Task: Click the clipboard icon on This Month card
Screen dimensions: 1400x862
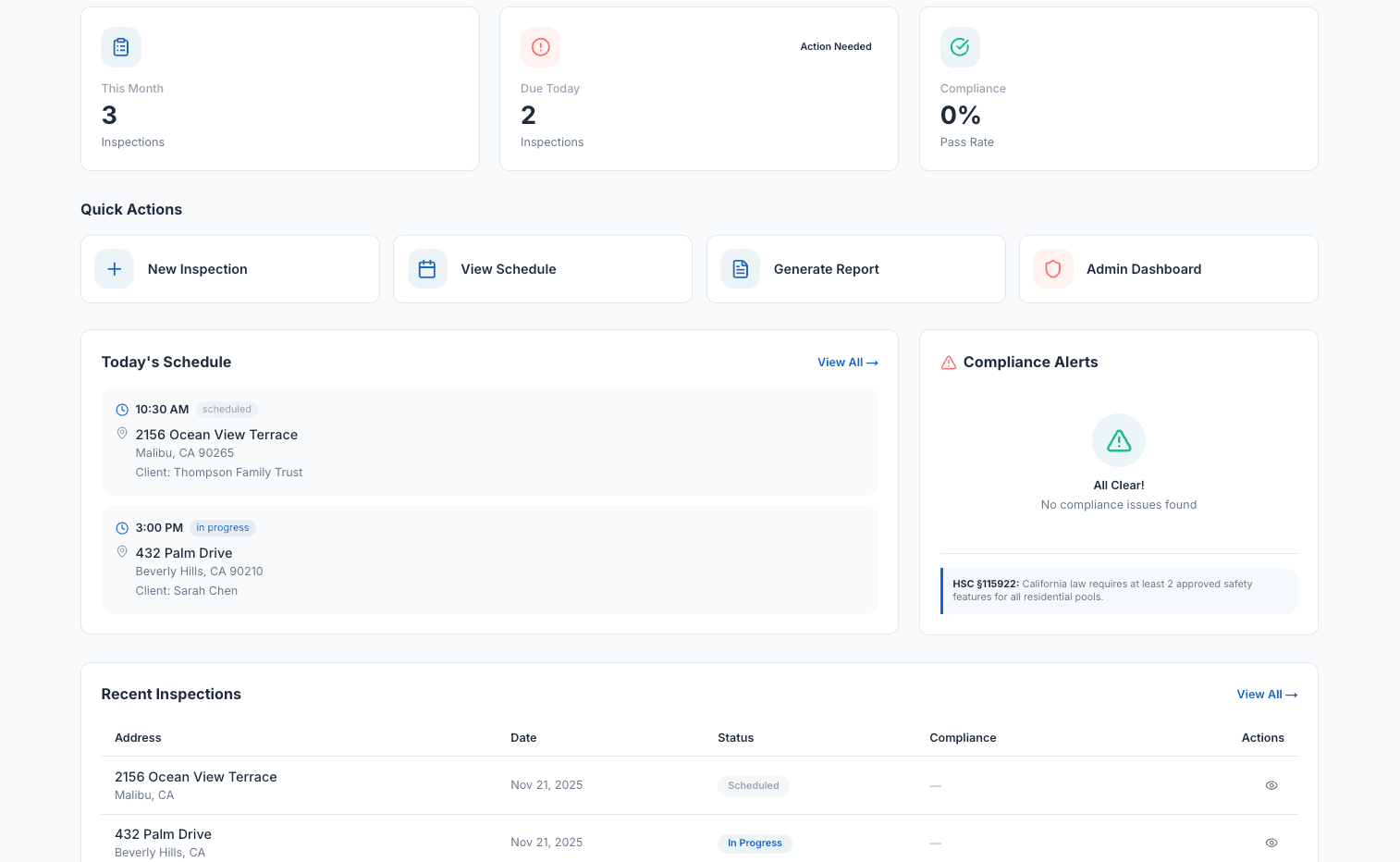Action: (x=121, y=47)
